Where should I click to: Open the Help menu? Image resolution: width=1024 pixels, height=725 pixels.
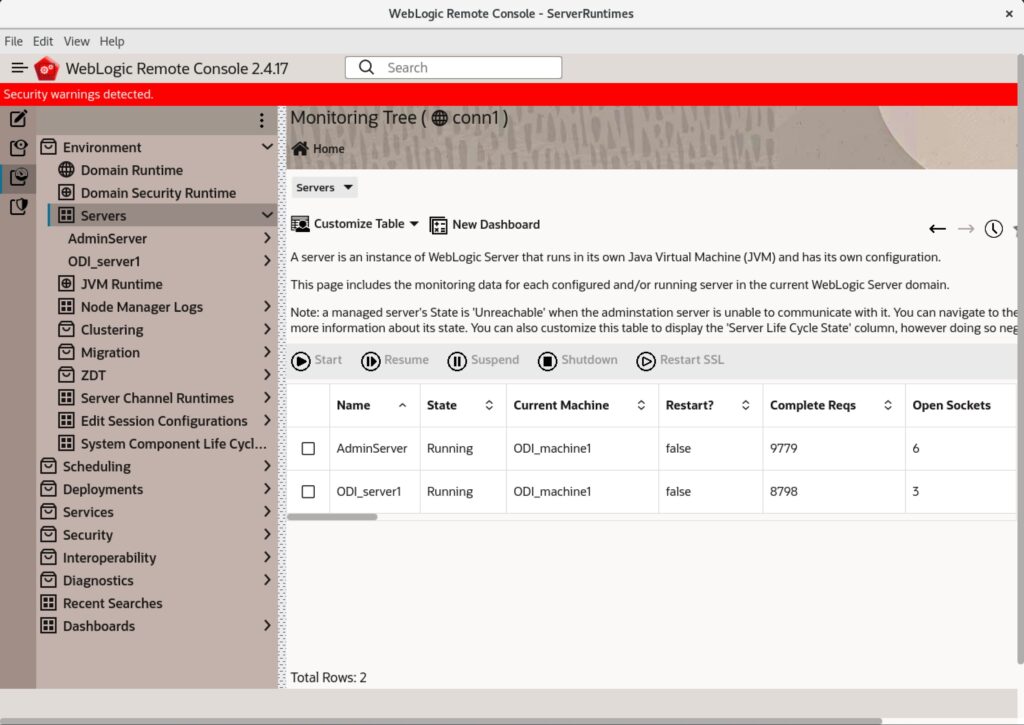[112, 41]
